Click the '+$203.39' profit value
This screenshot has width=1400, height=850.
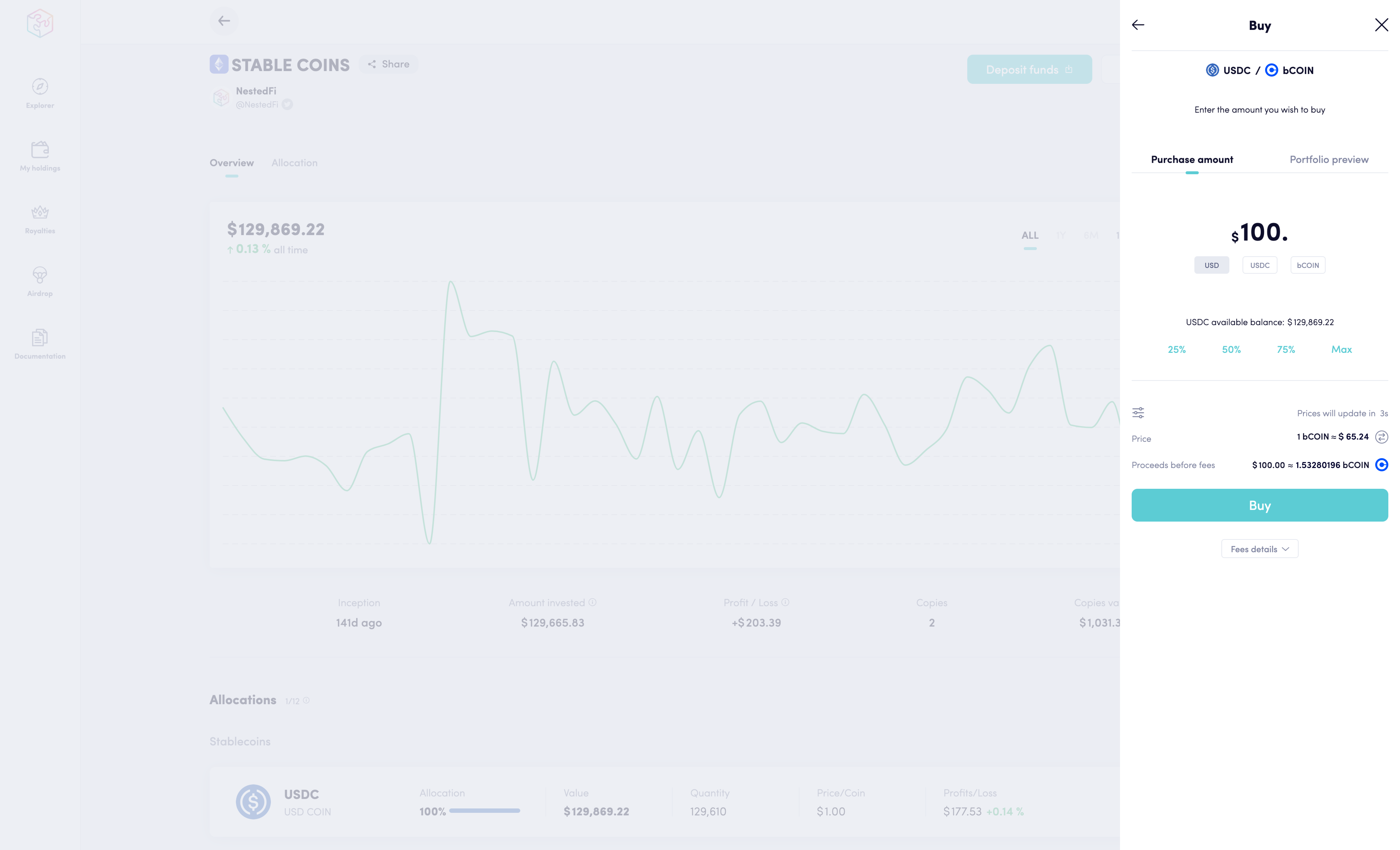click(756, 623)
